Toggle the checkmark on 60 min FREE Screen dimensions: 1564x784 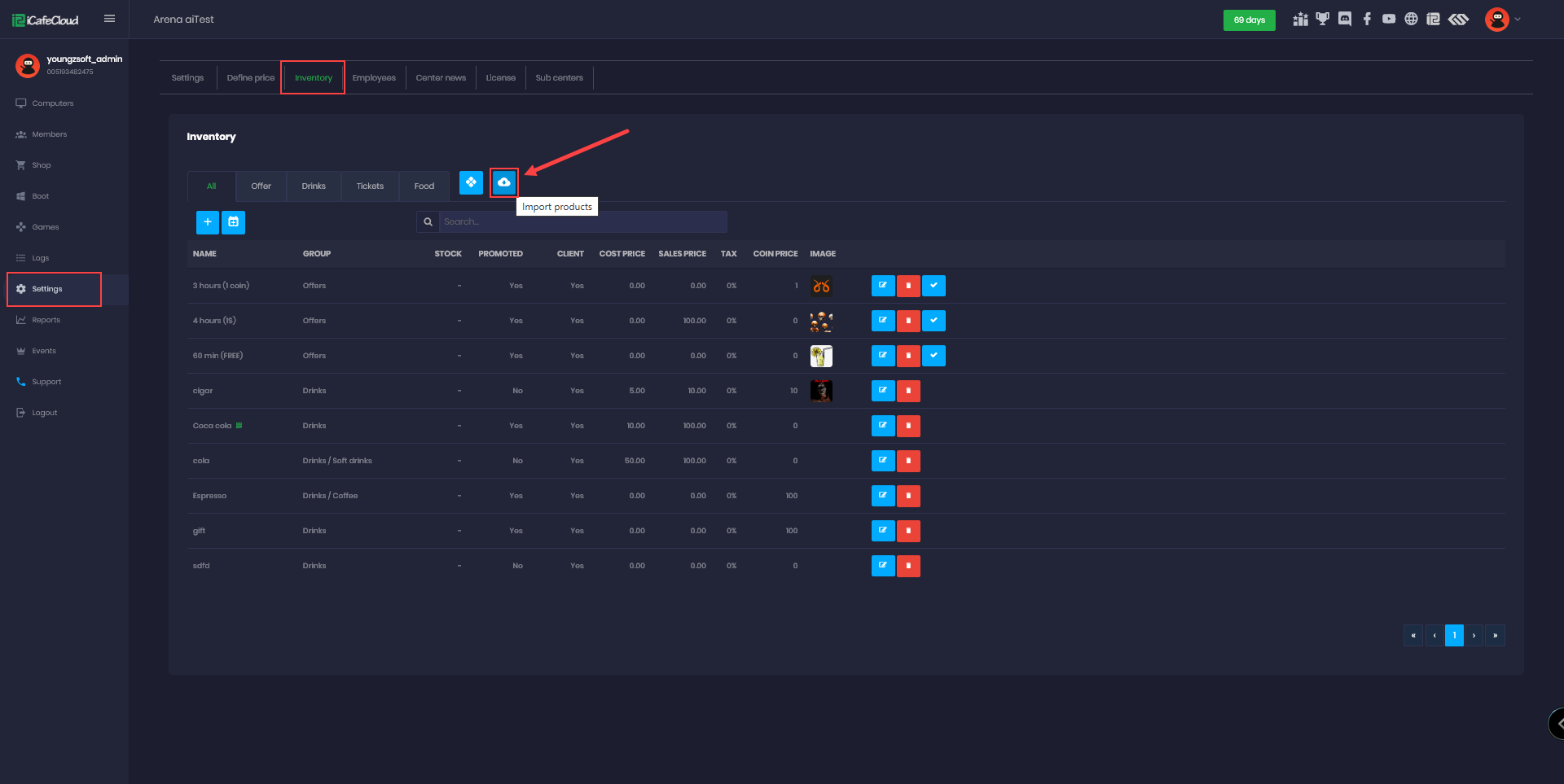point(934,356)
